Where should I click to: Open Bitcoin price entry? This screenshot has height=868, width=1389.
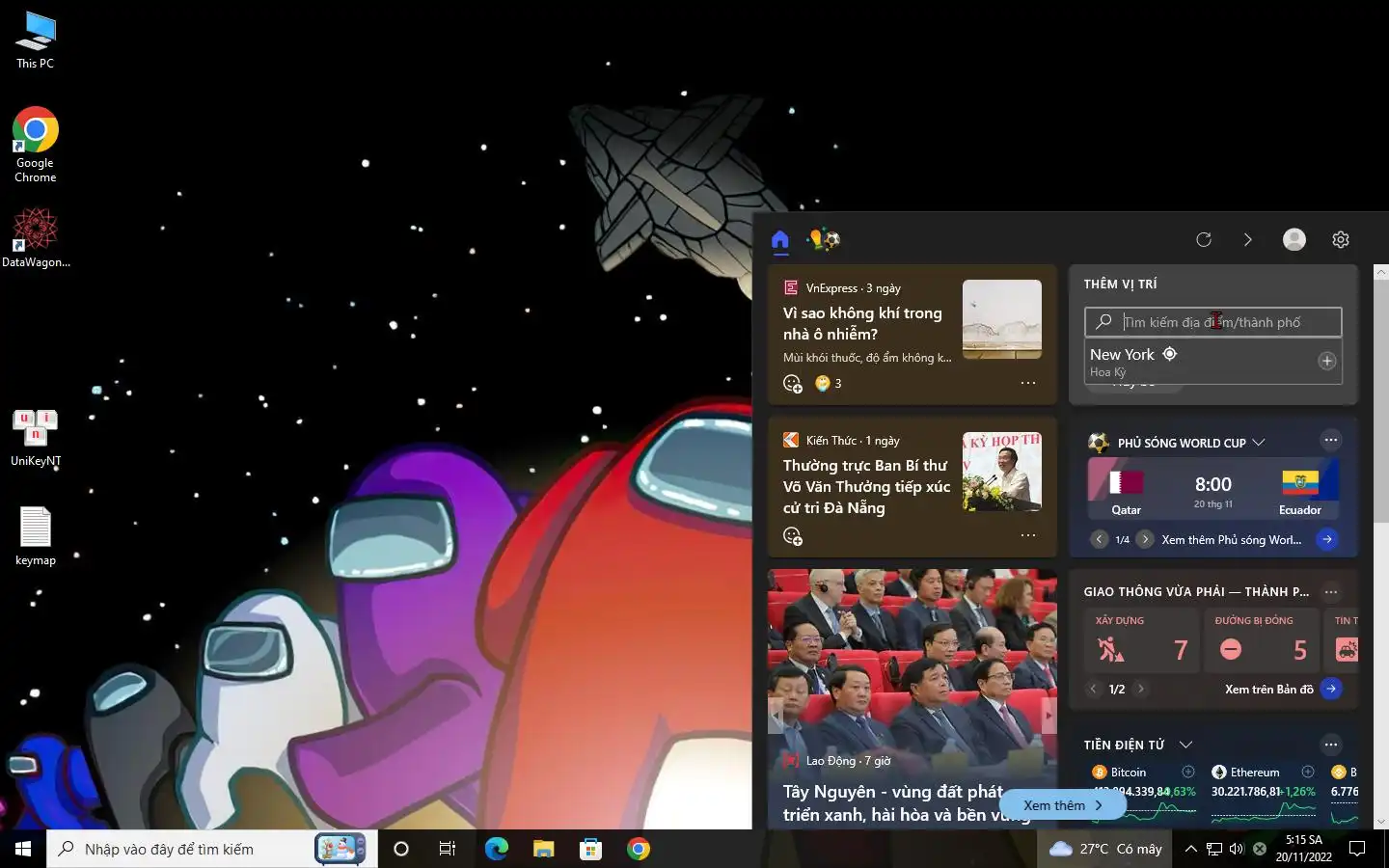click(1144, 793)
